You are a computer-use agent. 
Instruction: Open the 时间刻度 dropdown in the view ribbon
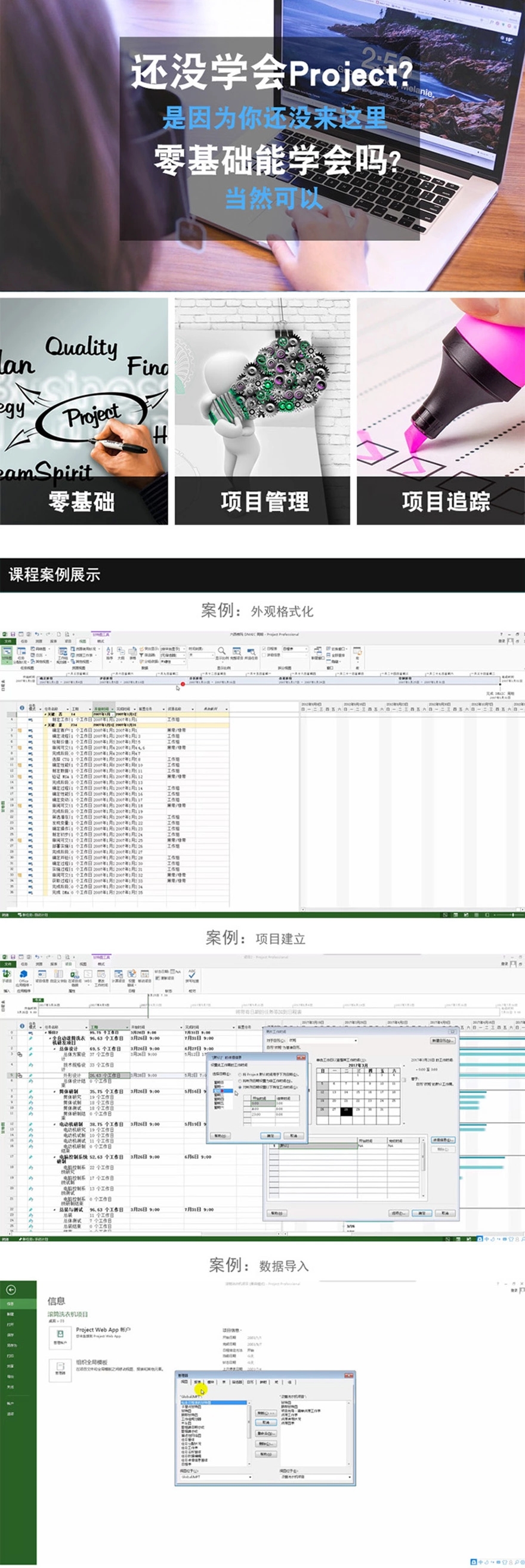202,656
